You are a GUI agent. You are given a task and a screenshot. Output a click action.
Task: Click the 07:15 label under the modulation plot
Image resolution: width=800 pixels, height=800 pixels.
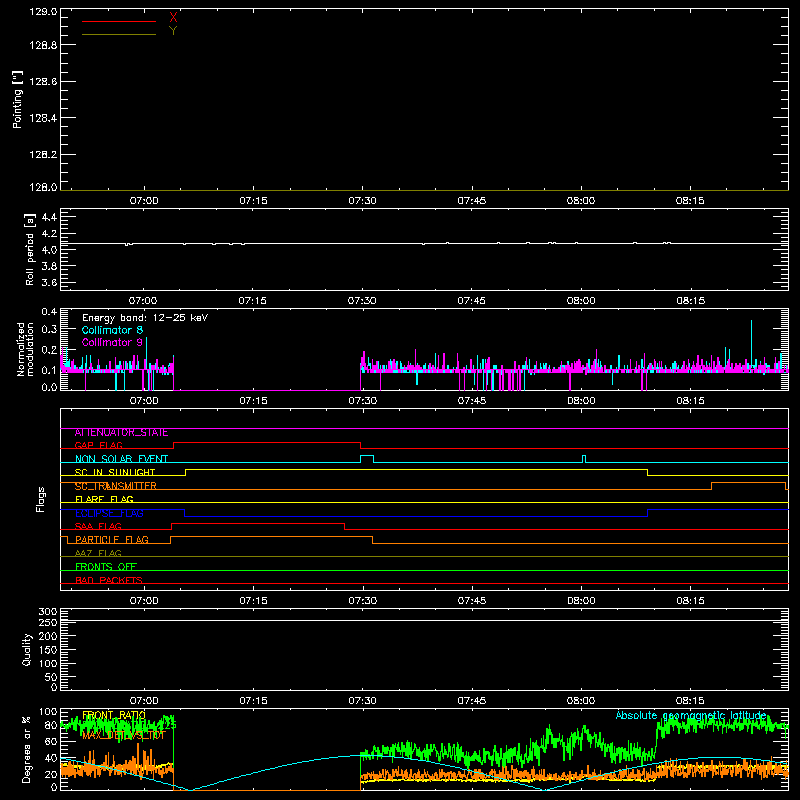tap(253, 401)
